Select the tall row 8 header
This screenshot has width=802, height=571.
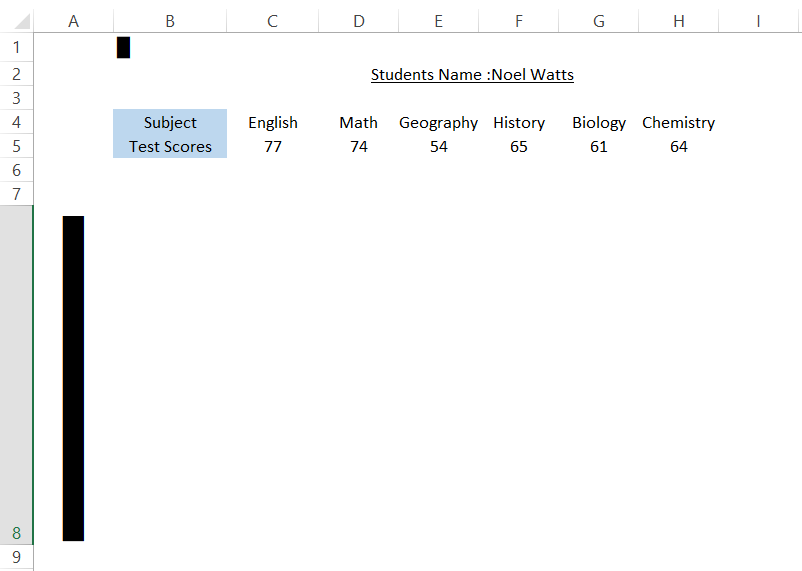coord(16,375)
